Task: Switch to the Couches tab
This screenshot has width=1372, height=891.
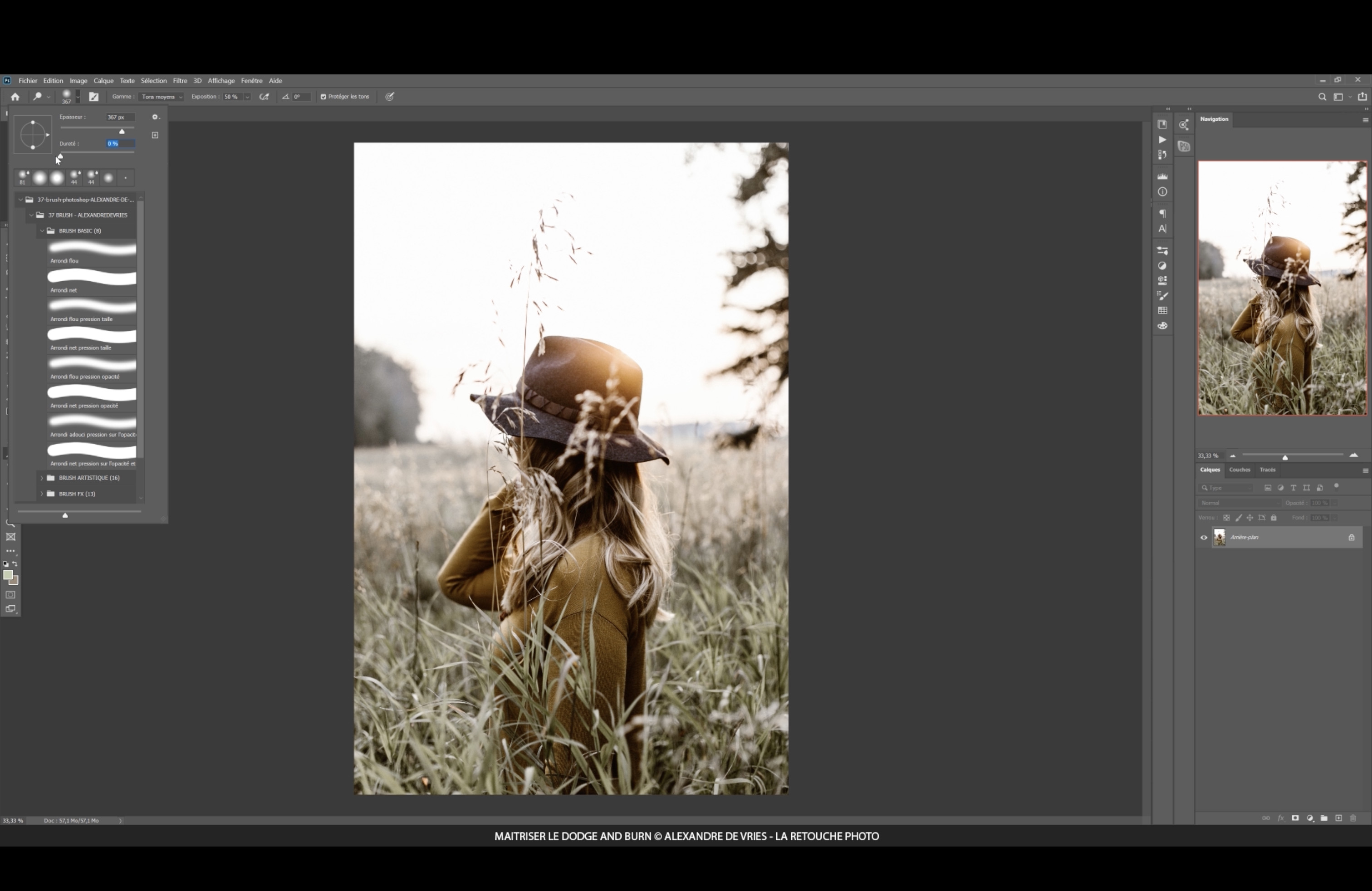Action: 1240,470
